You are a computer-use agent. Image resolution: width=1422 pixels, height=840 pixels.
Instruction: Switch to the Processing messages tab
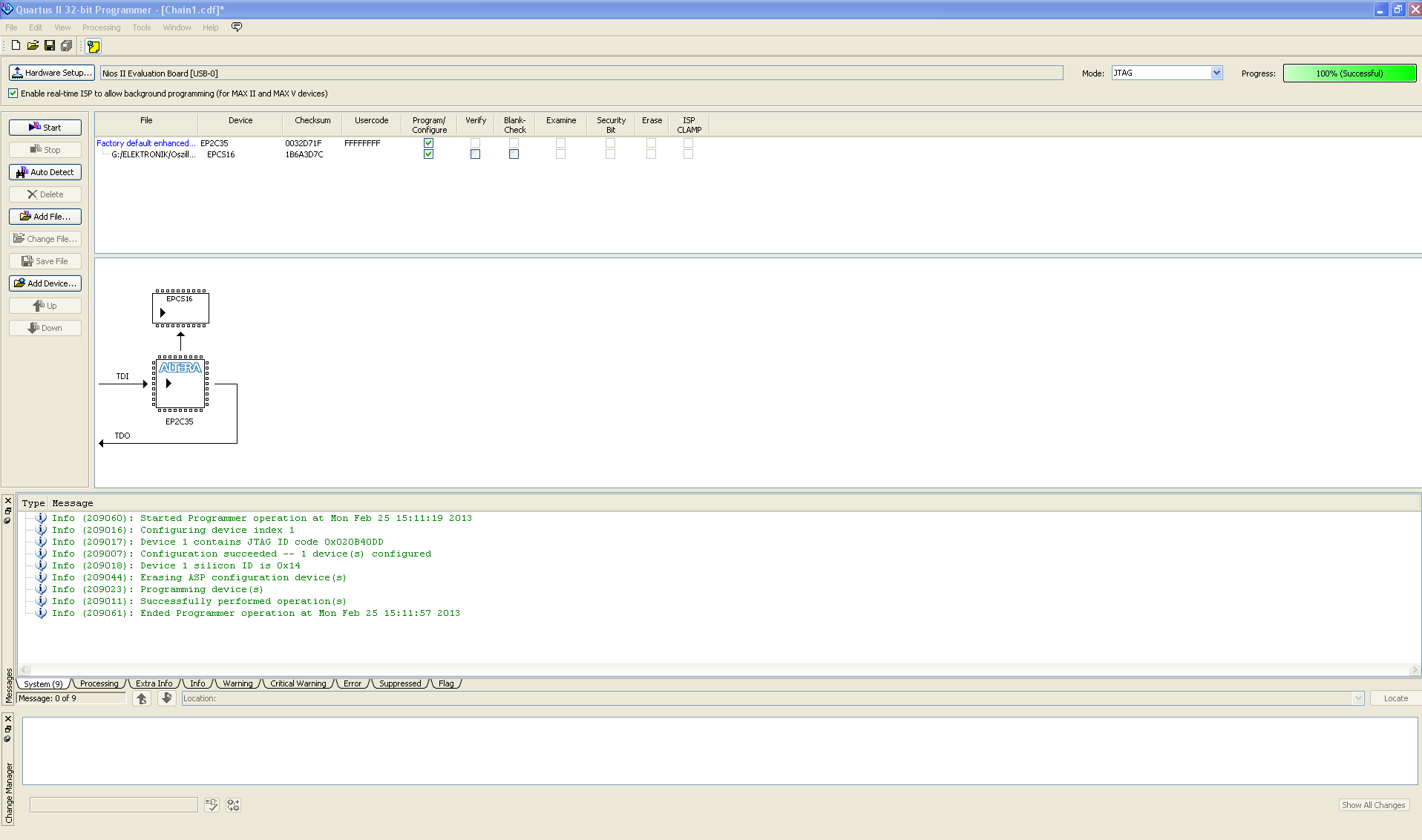click(x=99, y=683)
